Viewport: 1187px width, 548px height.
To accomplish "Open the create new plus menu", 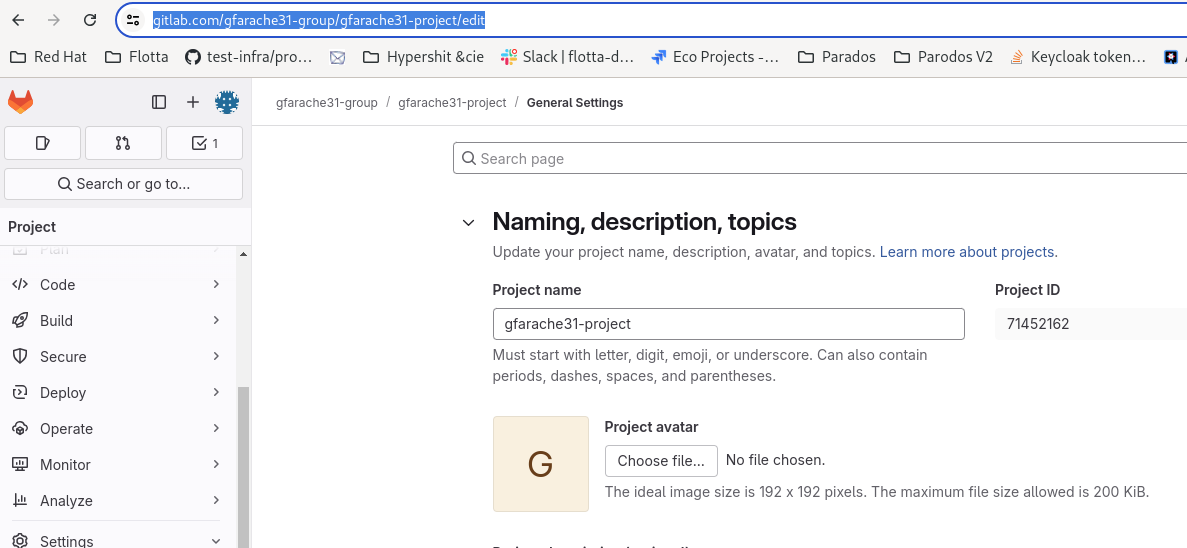I will (193, 102).
